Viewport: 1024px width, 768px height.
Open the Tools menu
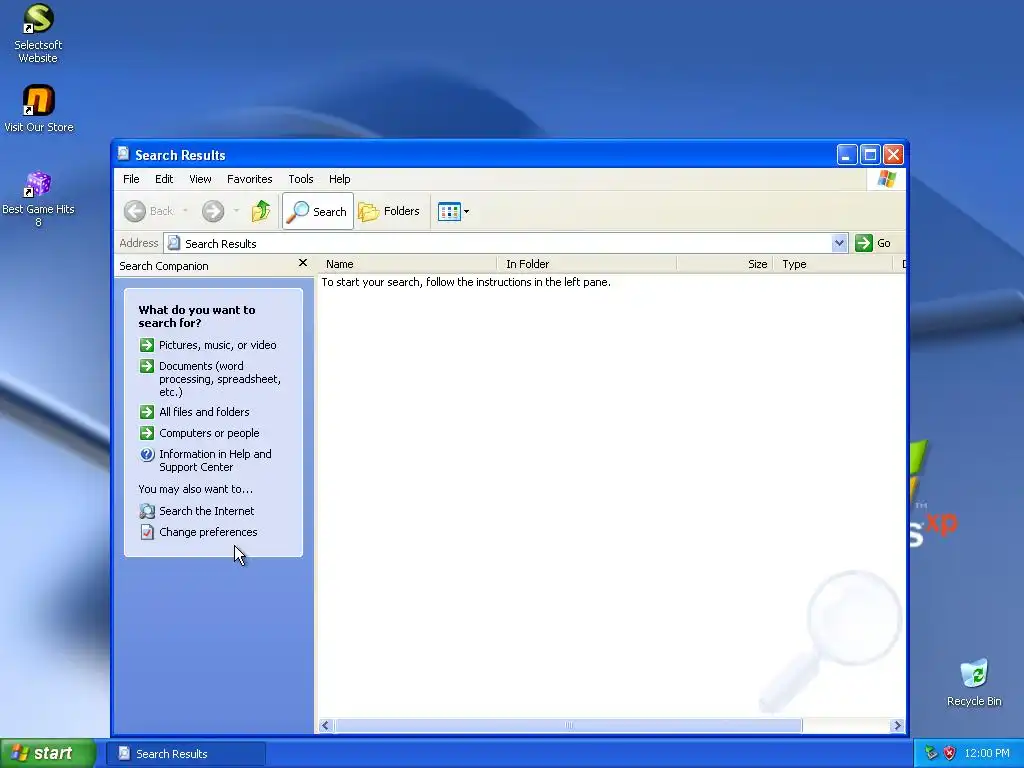pos(300,179)
